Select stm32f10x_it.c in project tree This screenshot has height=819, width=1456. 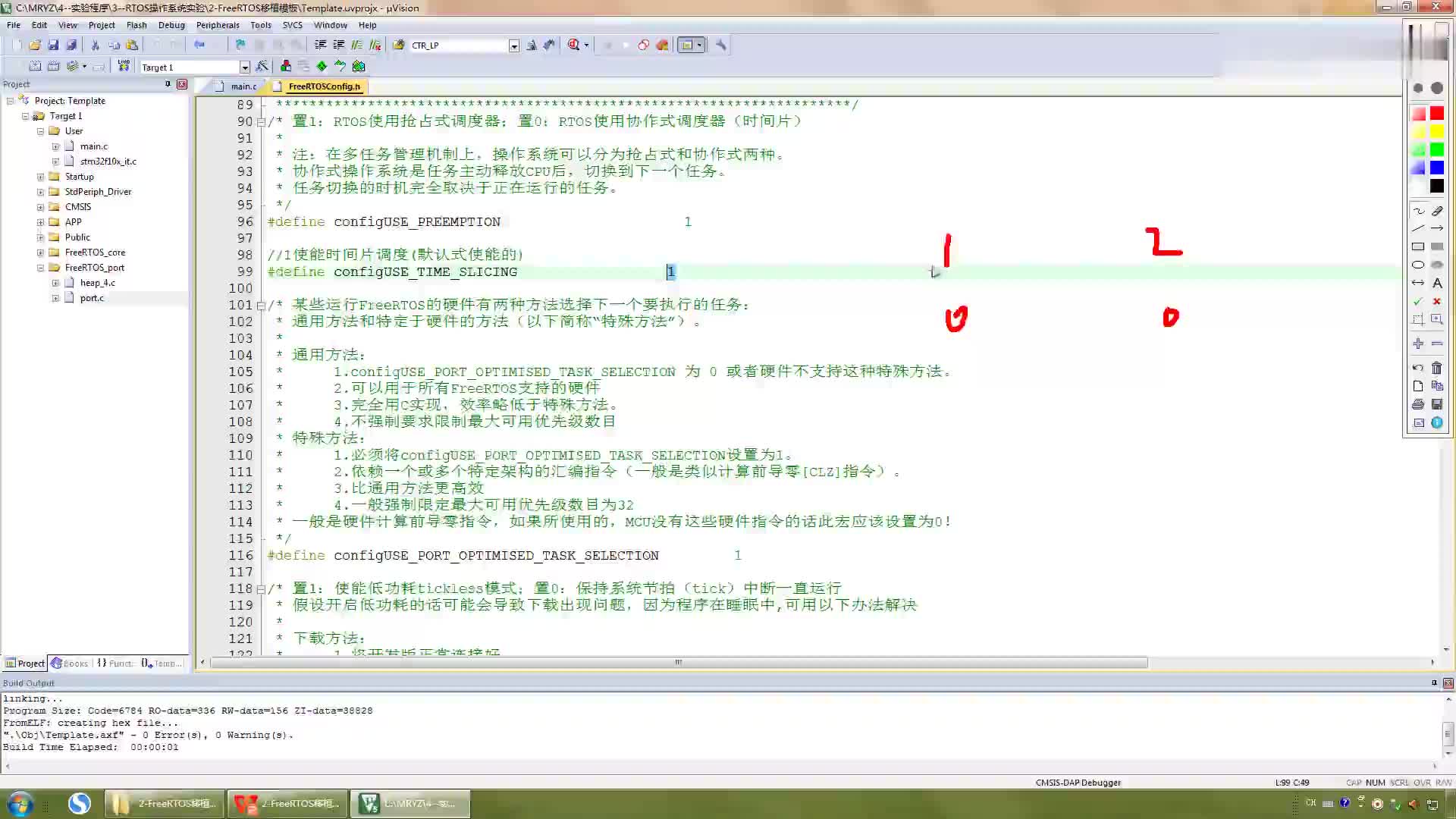point(108,162)
